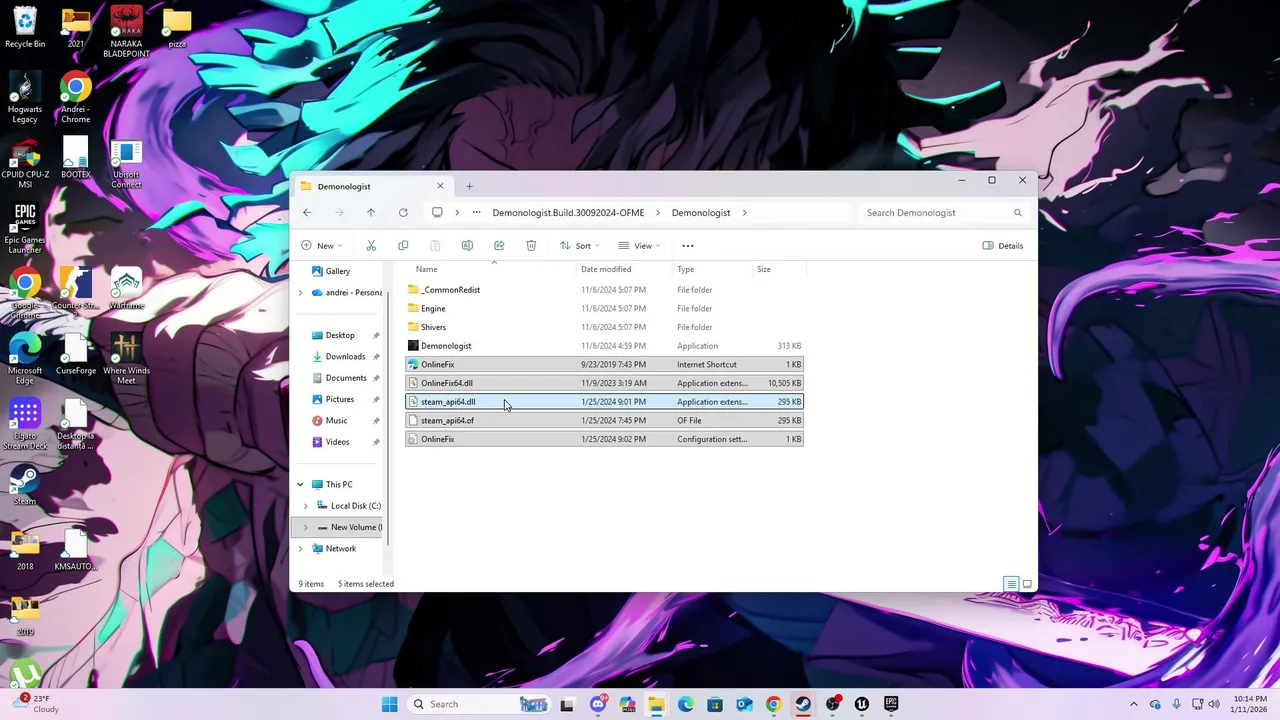The image size is (1280, 720).
Task: Click the Back arrow in Explorer
Action: point(307,213)
